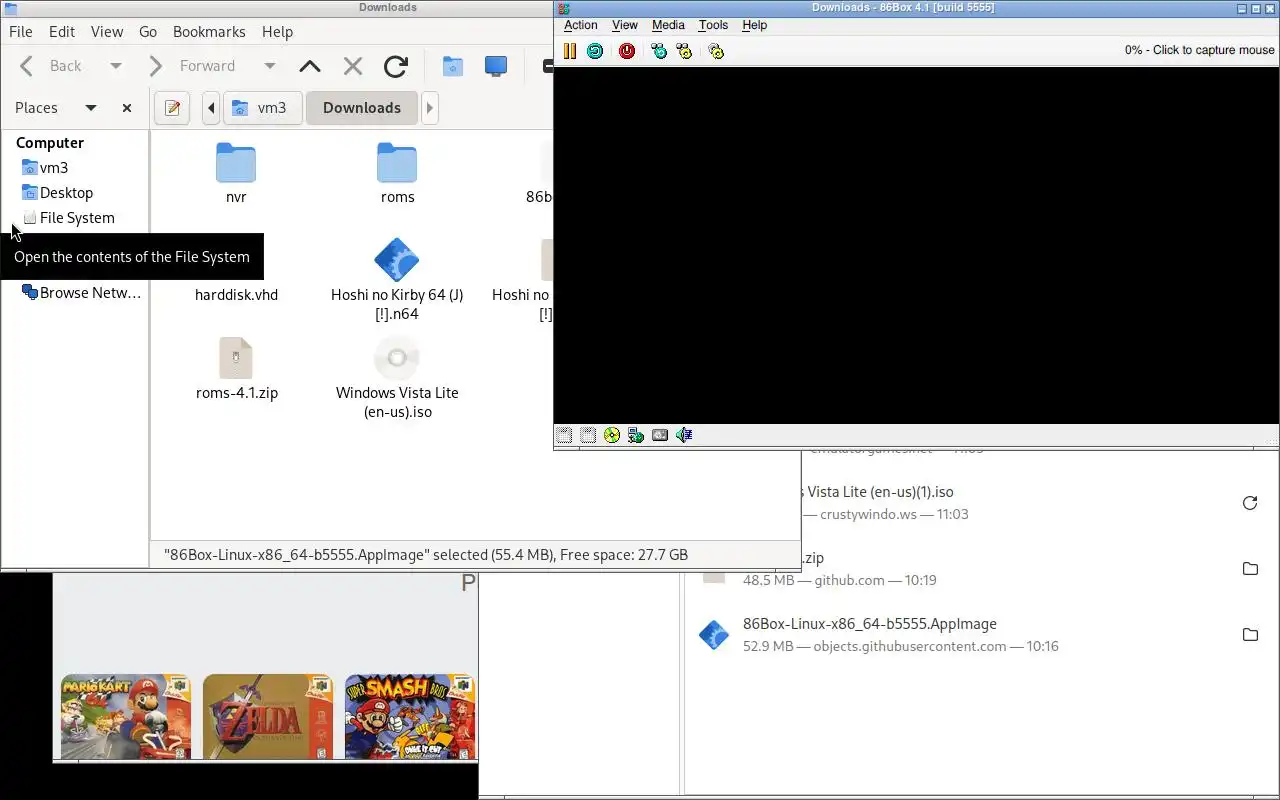Open the View menu in 86Box
The image size is (1280, 800).
pyautogui.click(x=625, y=25)
